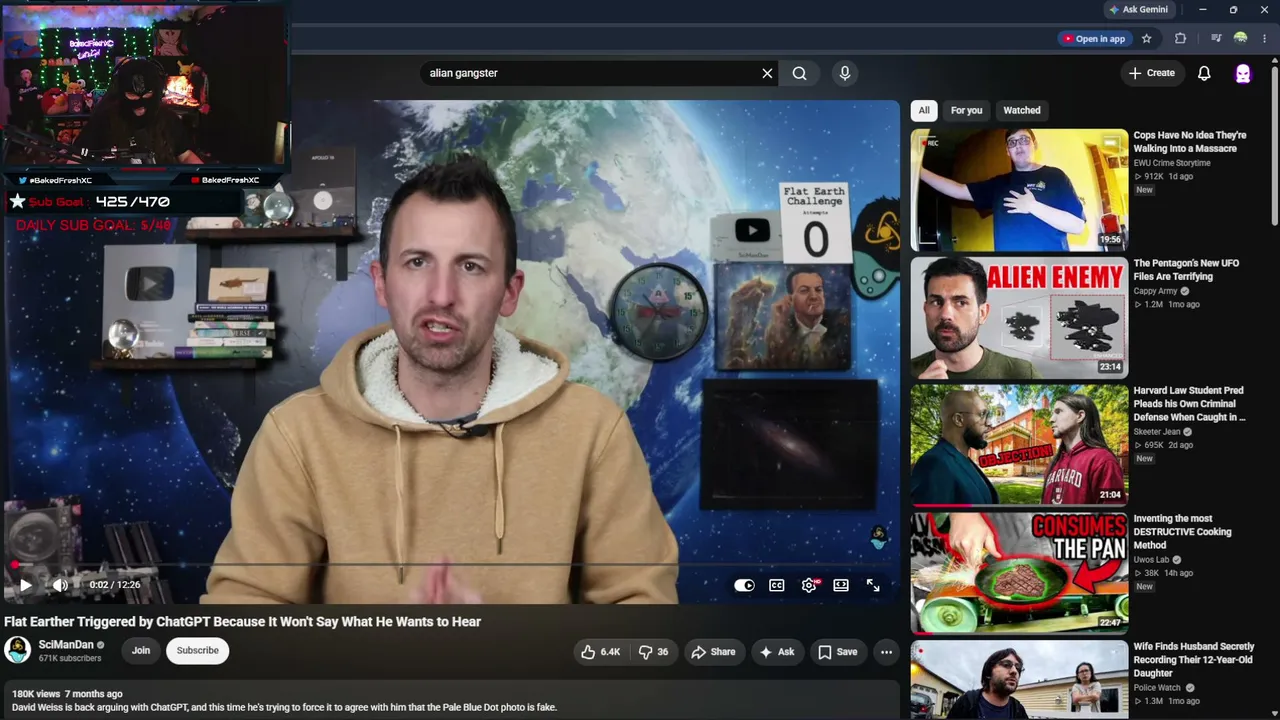
Task: Click the Cappy Army channel name
Action: pos(1155,291)
